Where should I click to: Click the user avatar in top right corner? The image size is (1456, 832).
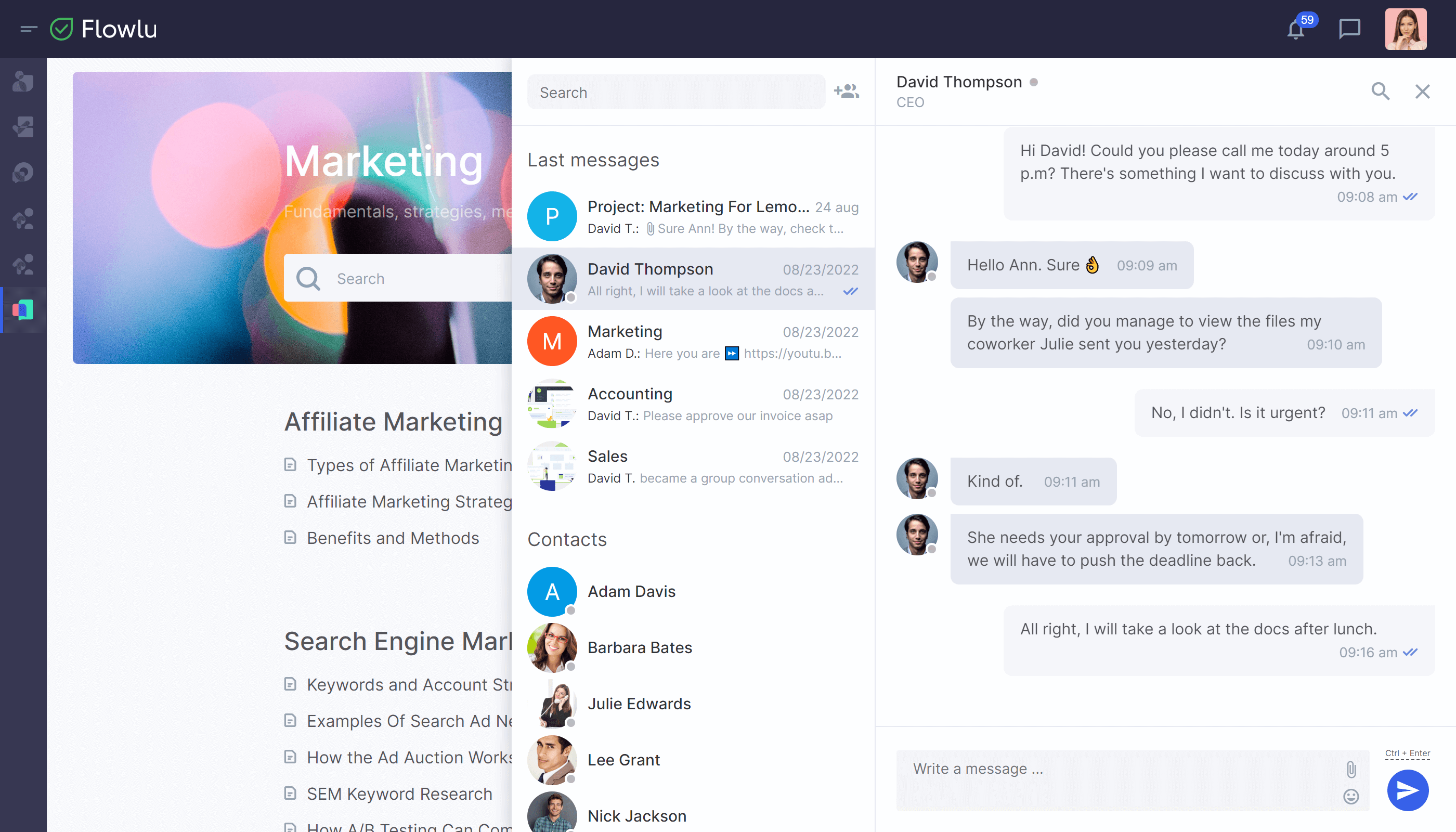pyautogui.click(x=1406, y=28)
